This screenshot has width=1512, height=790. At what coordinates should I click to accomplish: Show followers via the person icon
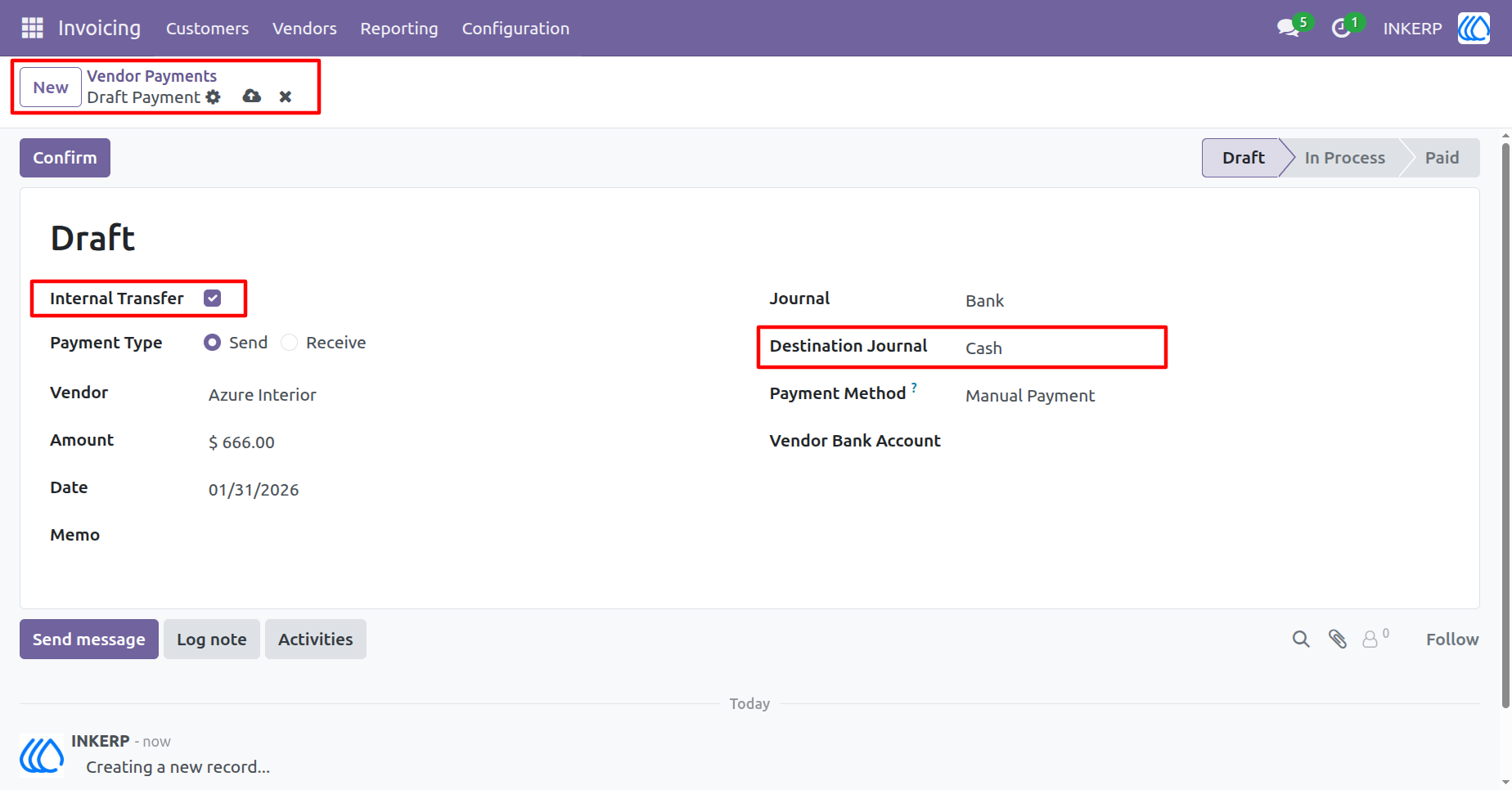(x=1370, y=639)
